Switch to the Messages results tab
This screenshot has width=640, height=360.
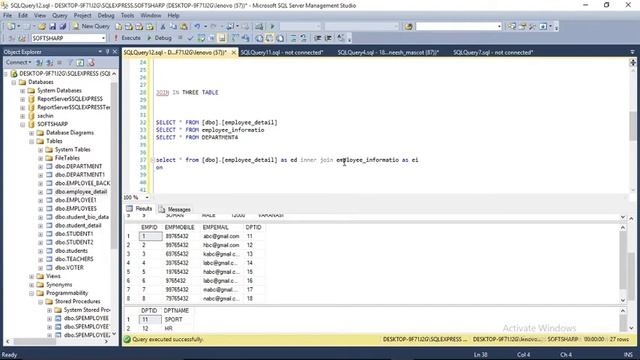pyautogui.click(x=175, y=209)
